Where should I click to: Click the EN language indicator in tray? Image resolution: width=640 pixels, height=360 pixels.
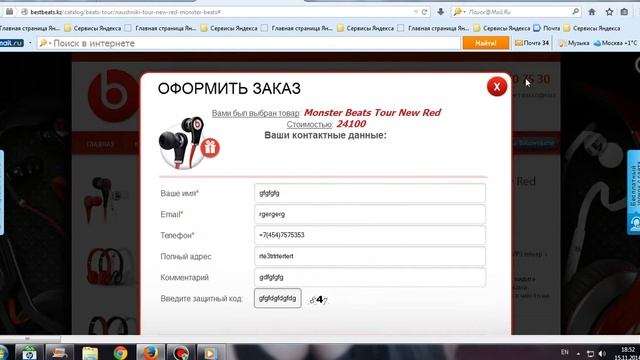[564, 352]
